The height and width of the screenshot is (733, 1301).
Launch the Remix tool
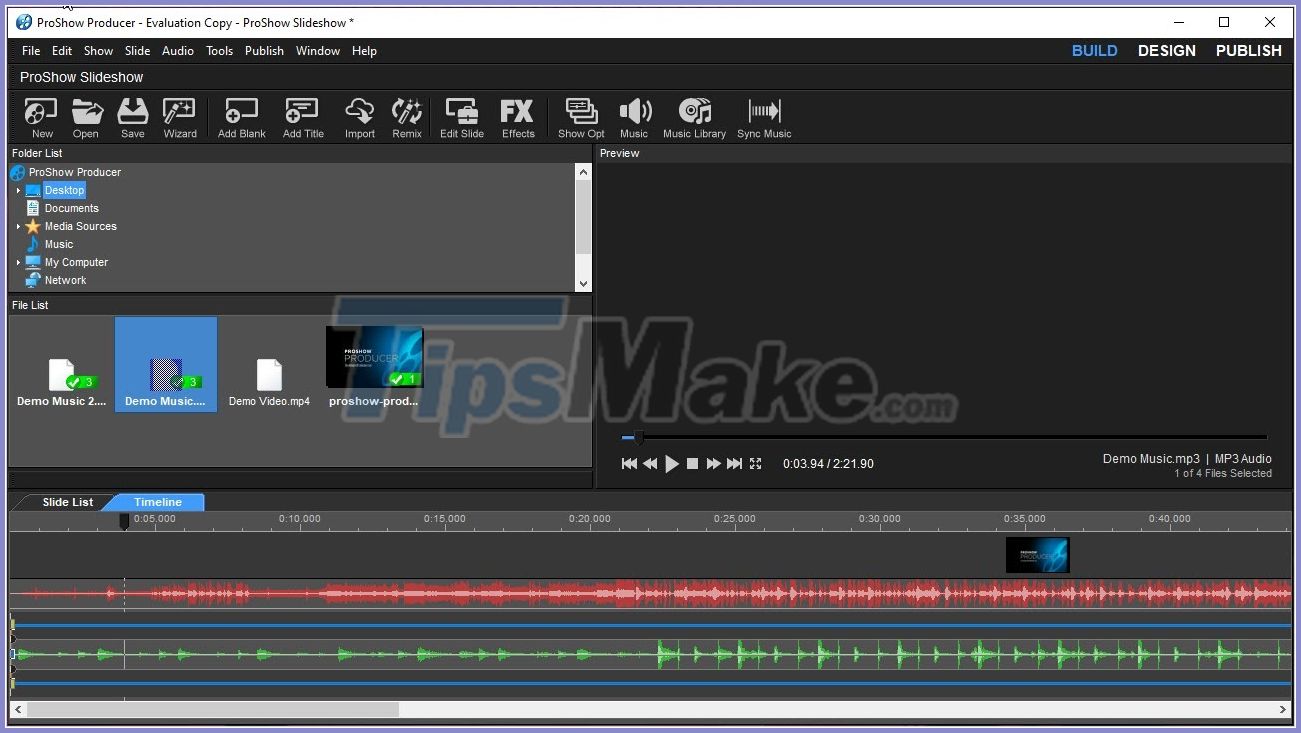pos(406,117)
